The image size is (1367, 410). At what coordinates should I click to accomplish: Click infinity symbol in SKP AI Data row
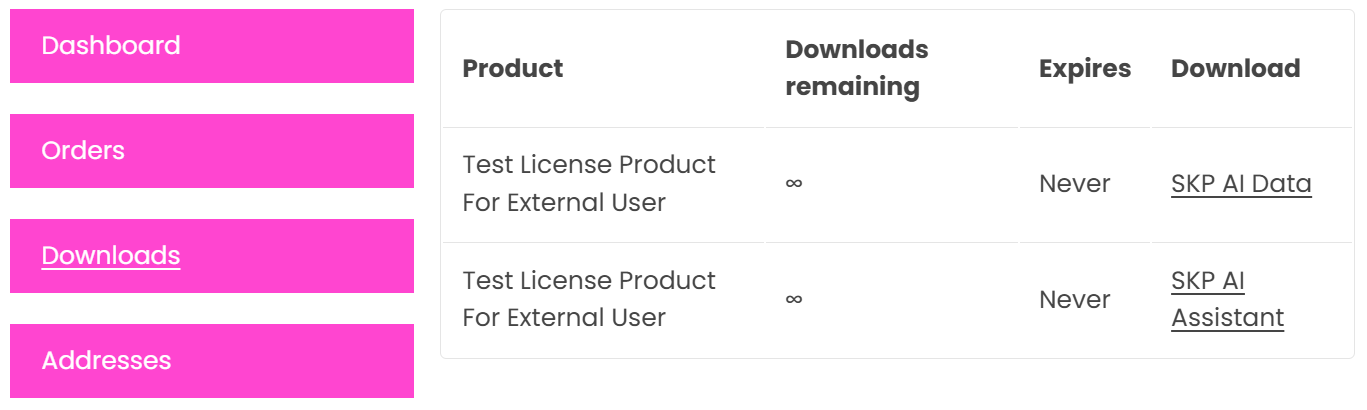[x=794, y=184]
